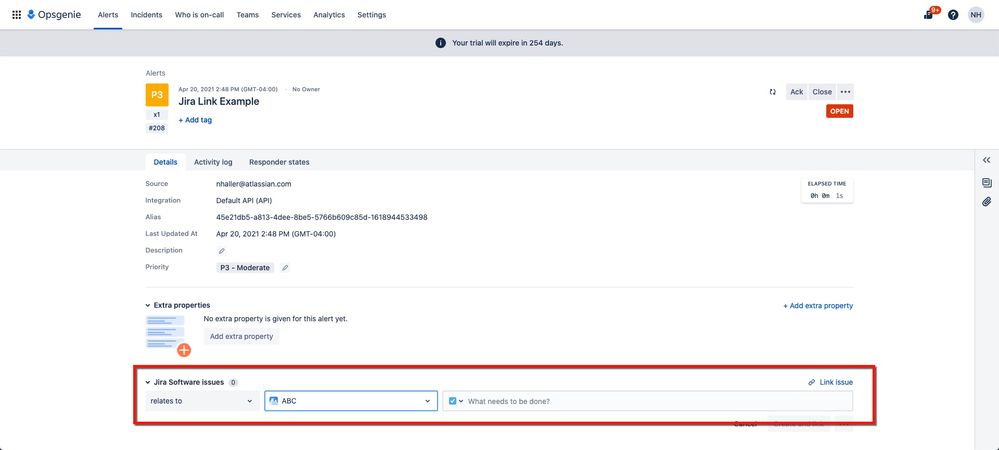Click the P3 priority badge
This screenshot has height=450, width=999.
point(157,95)
